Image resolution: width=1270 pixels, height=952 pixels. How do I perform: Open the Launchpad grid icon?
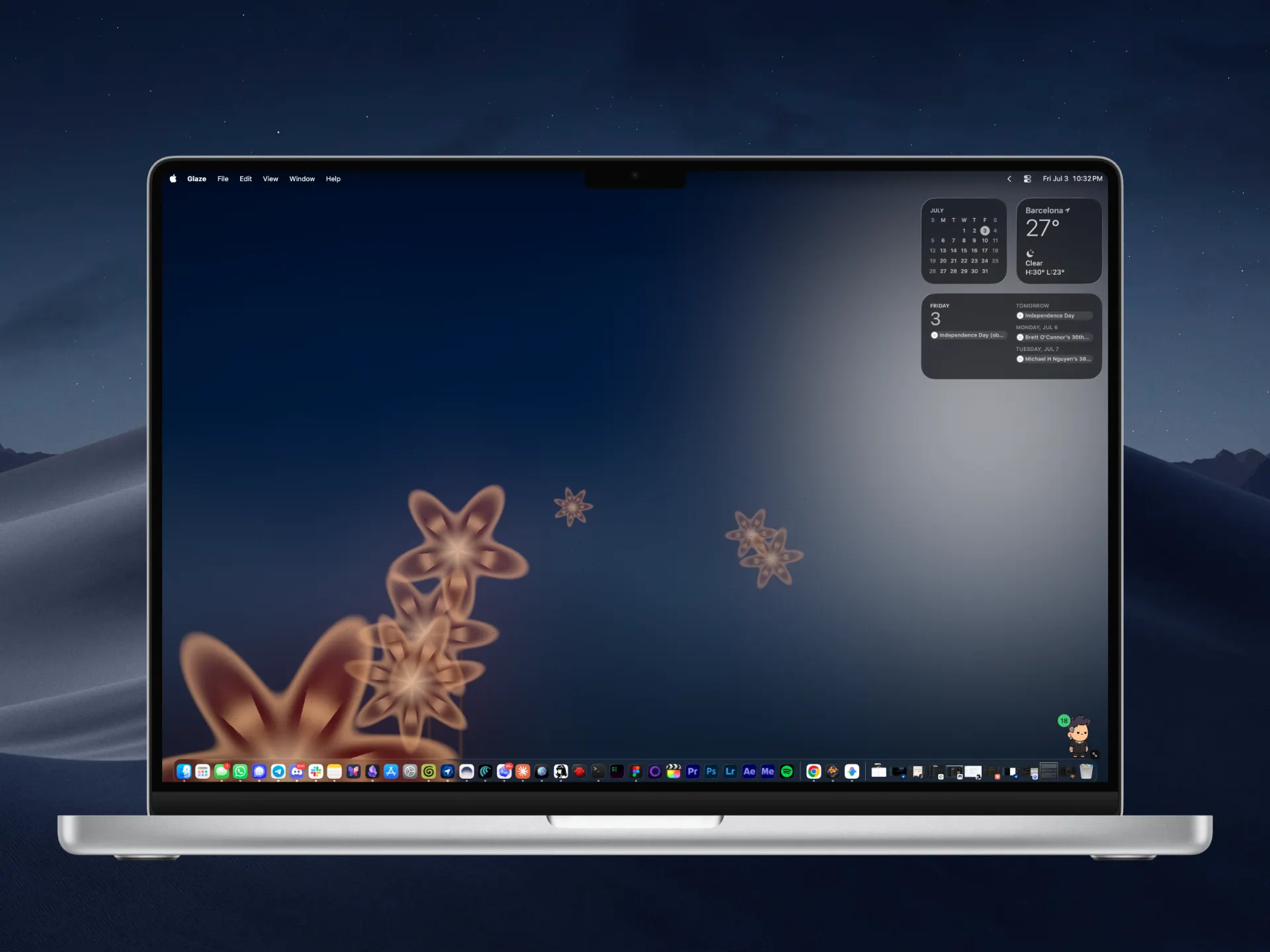(203, 772)
